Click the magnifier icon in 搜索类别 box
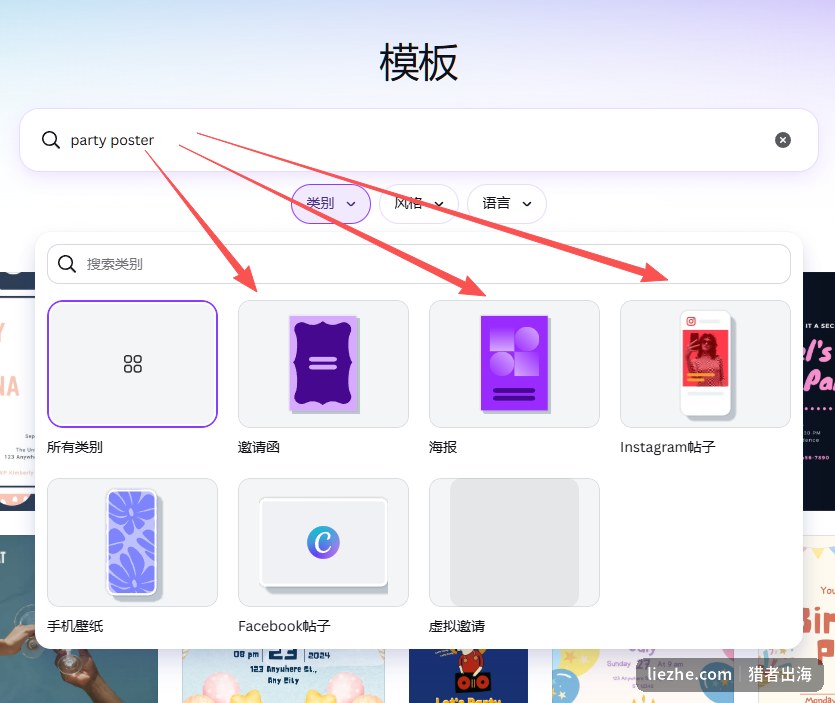 67,264
